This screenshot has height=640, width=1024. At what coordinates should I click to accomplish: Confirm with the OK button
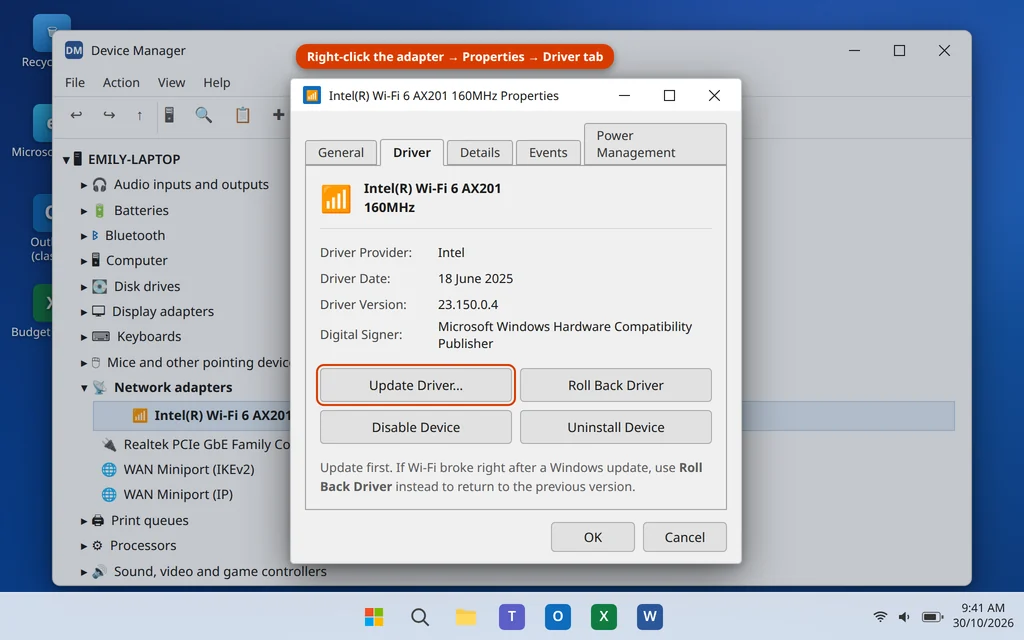[x=593, y=537]
